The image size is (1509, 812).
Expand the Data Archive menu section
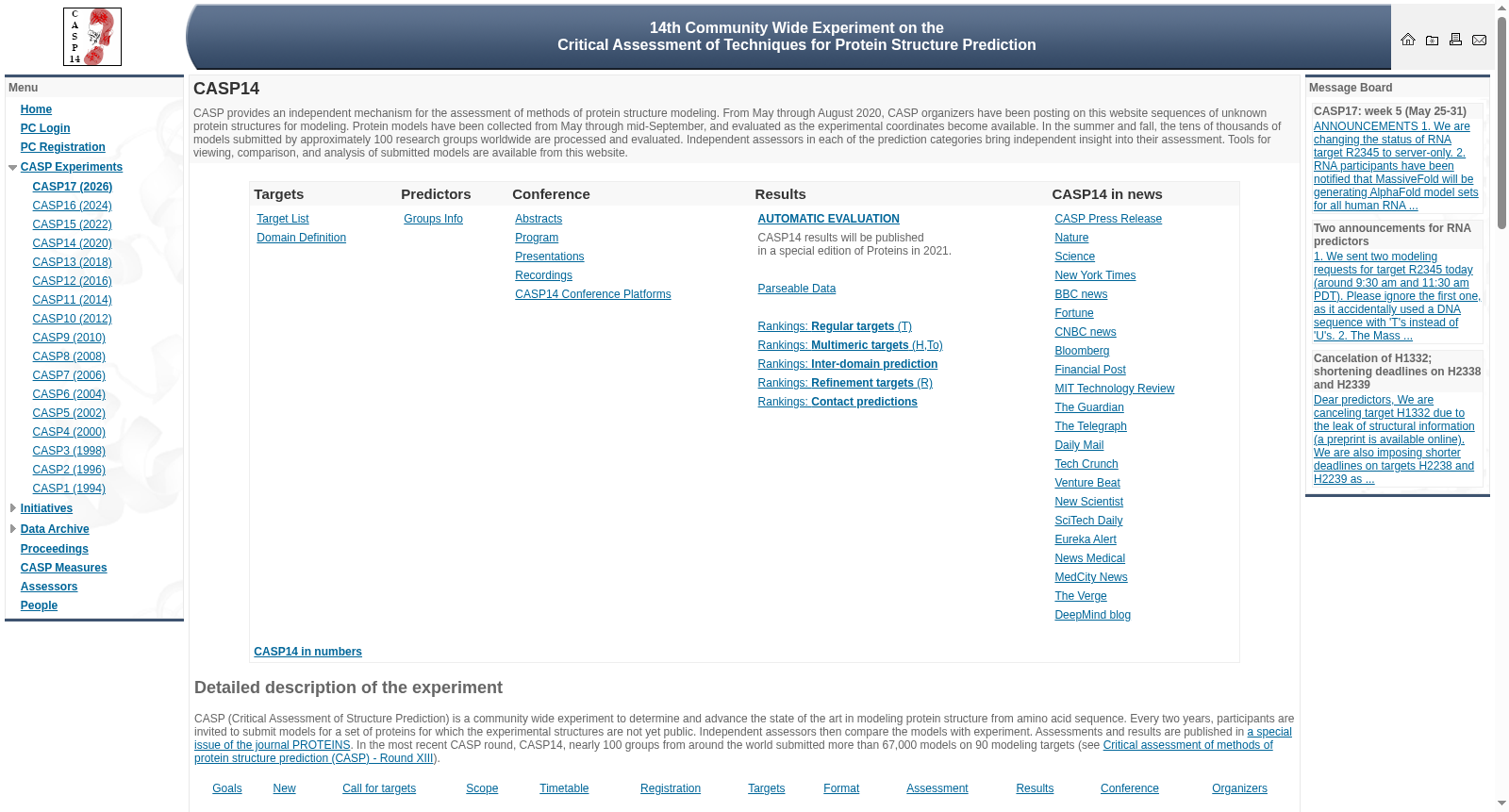point(13,529)
